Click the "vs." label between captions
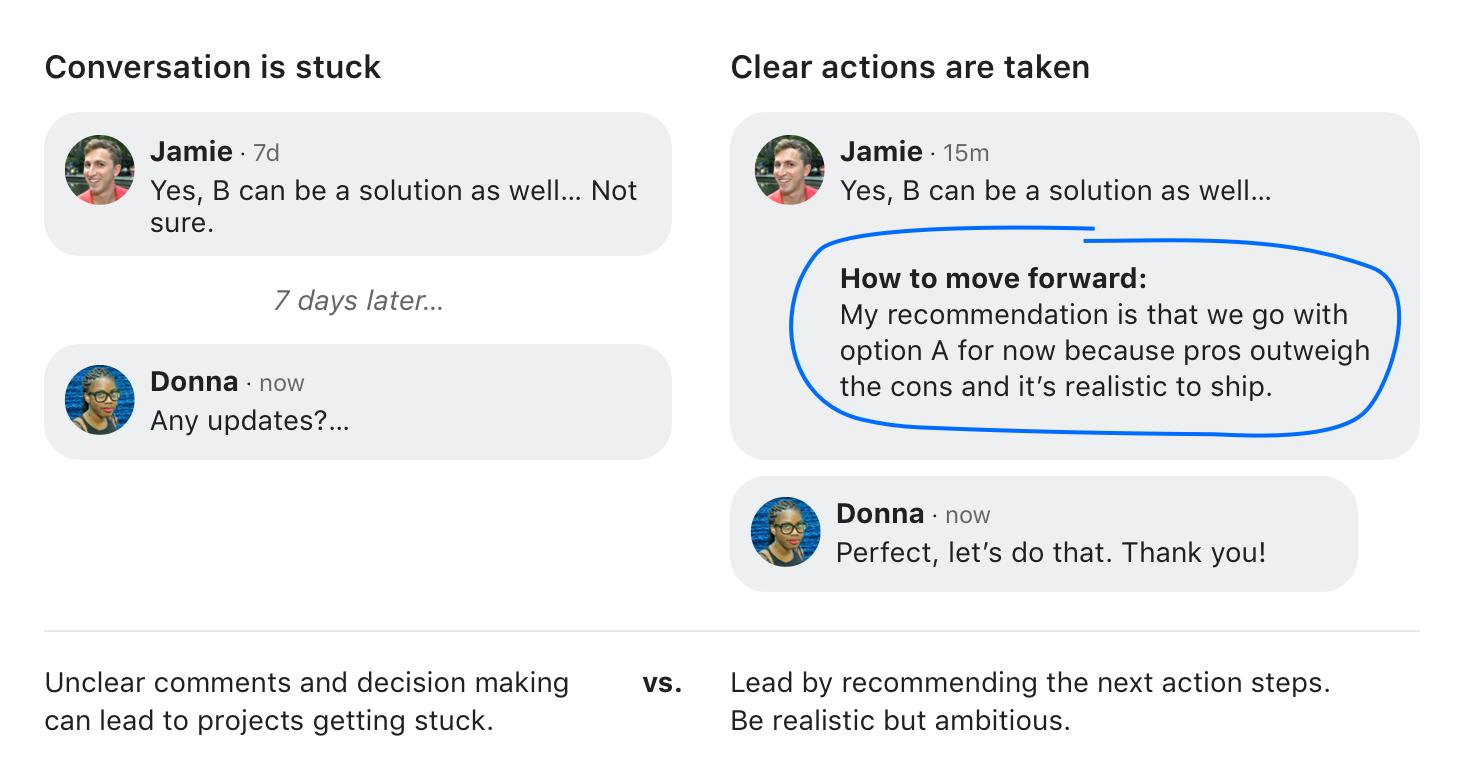The width and height of the screenshot is (1464, 772). (662, 684)
